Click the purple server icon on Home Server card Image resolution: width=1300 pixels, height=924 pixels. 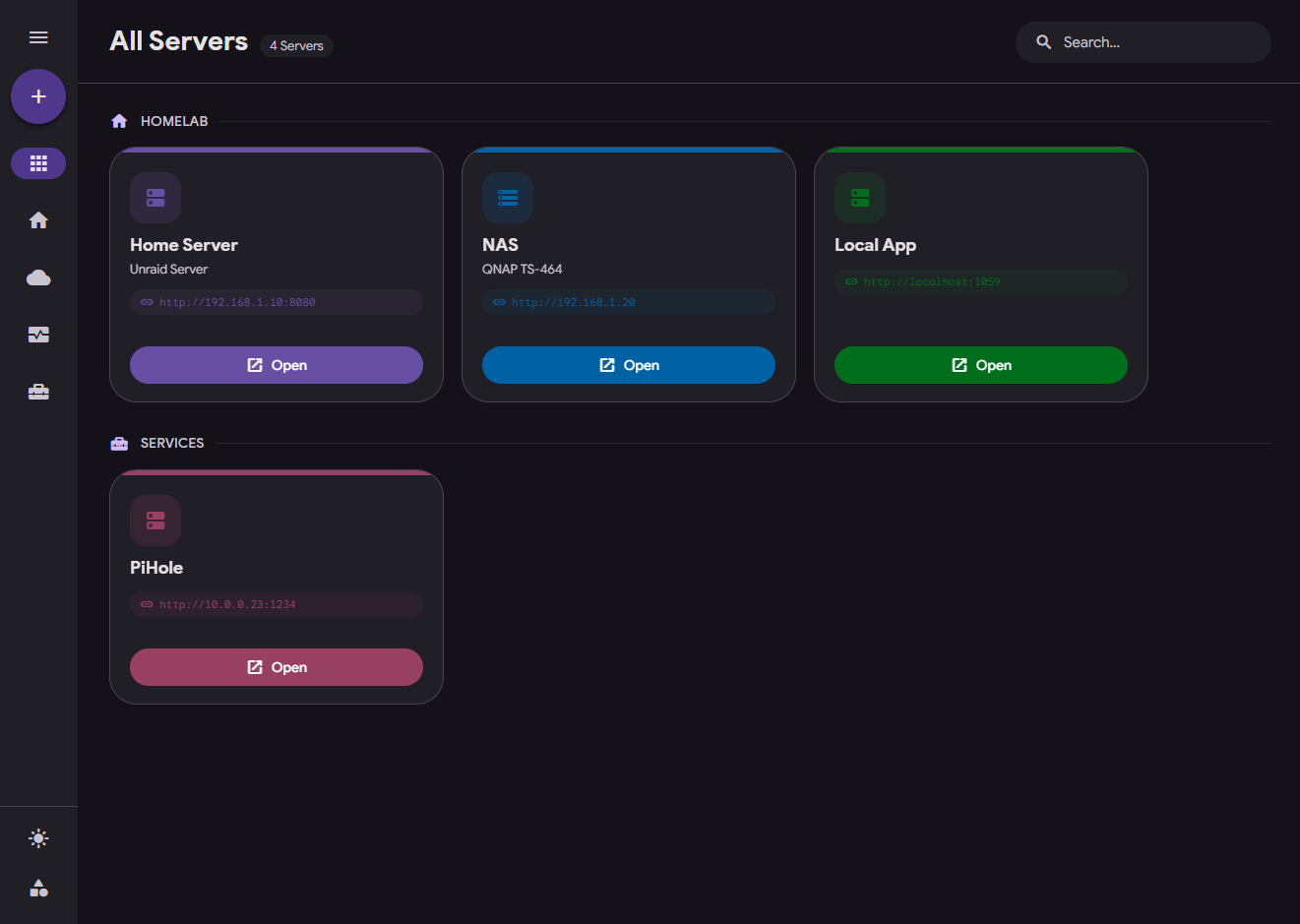click(155, 197)
